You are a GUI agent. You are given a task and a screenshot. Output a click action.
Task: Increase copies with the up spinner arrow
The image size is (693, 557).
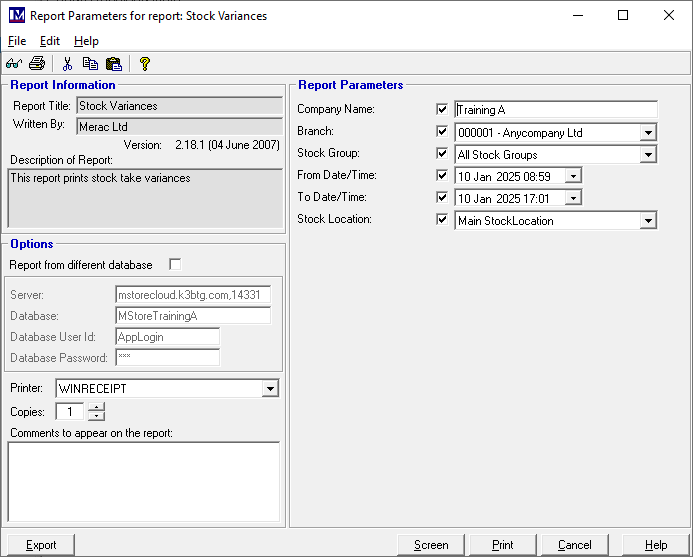click(95, 407)
